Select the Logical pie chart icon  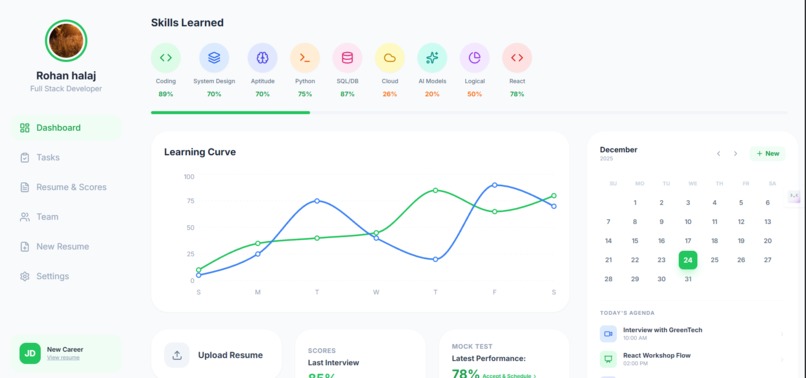coord(474,58)
